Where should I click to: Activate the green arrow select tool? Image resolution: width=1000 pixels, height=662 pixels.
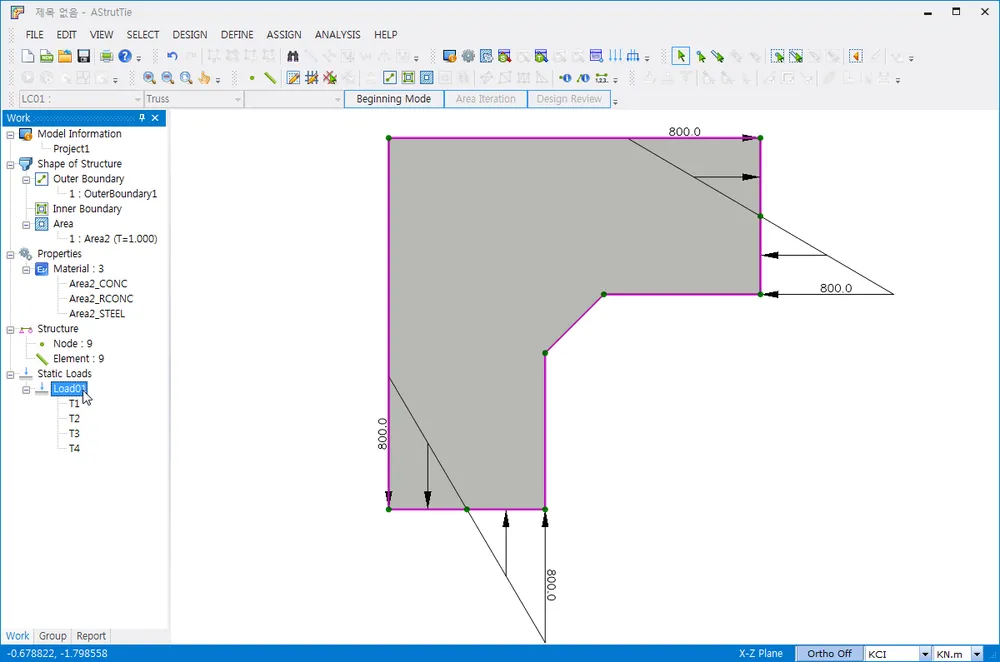click(680, 56)
